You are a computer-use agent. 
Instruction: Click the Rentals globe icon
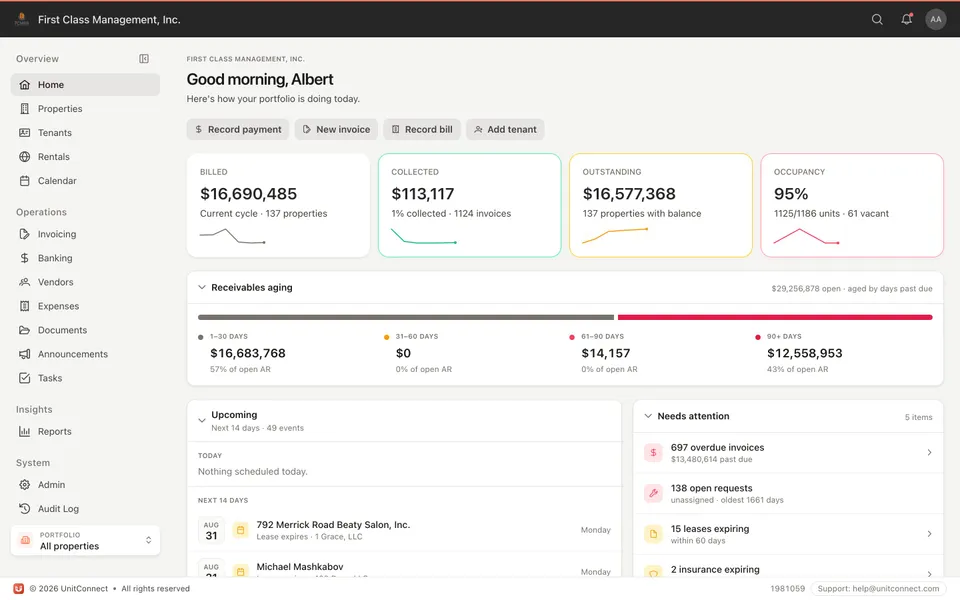(x=24, y=157)
